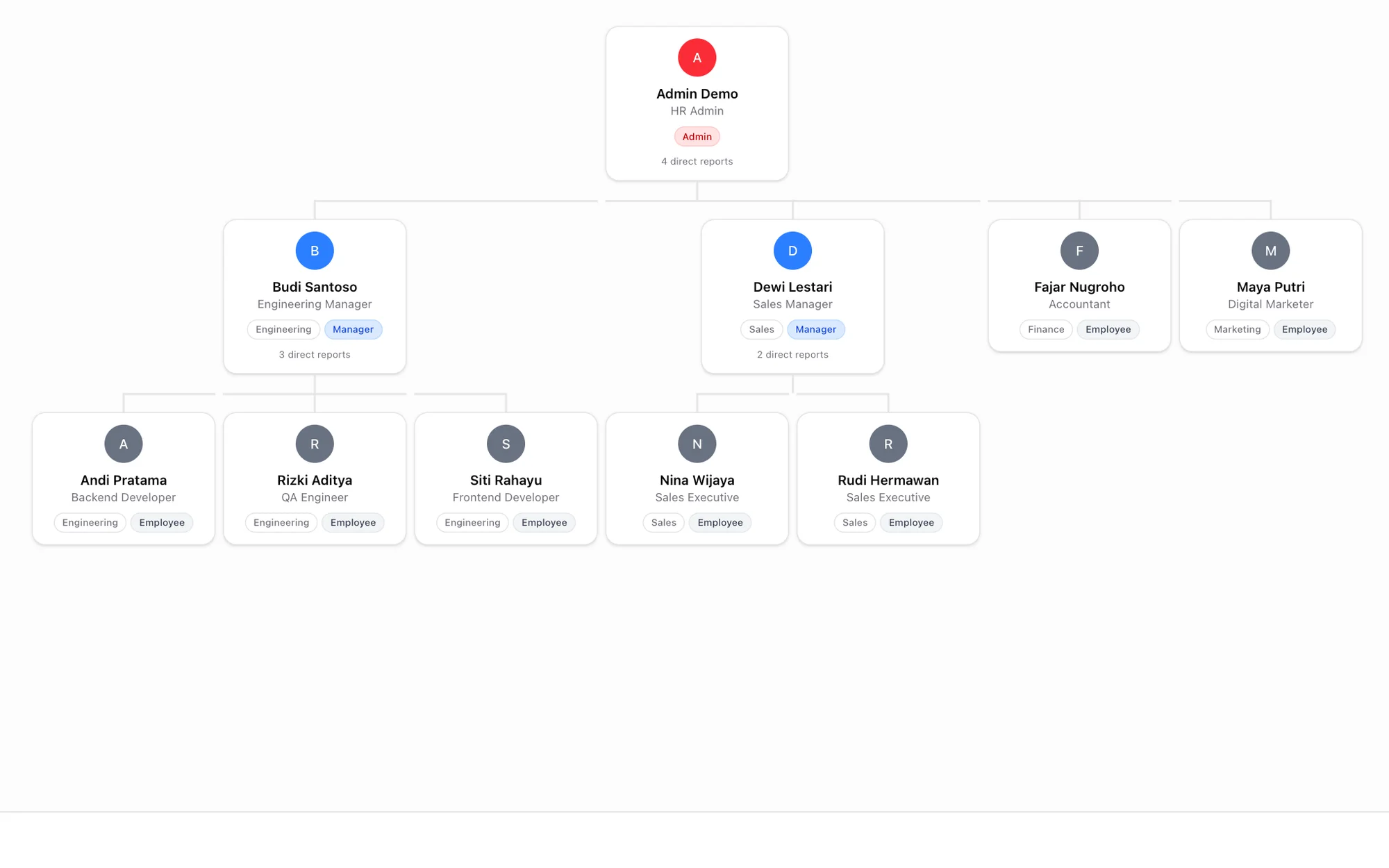
Task: Click Fajar Nugroho's Employee badge
Action: (1108, 329)
